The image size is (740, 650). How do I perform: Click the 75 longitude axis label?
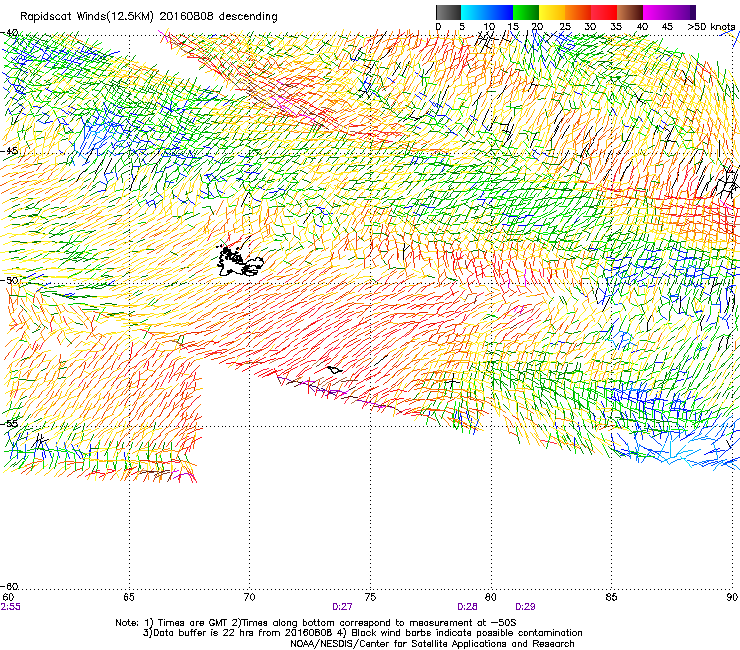pos(370,597)
